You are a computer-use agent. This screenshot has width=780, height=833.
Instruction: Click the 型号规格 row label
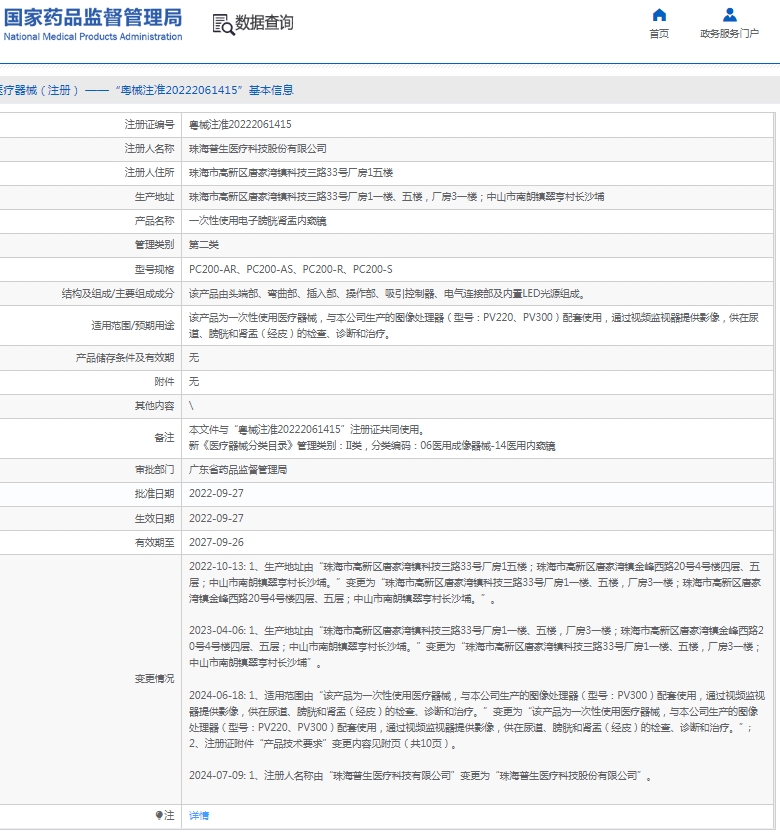pos(154,269)
